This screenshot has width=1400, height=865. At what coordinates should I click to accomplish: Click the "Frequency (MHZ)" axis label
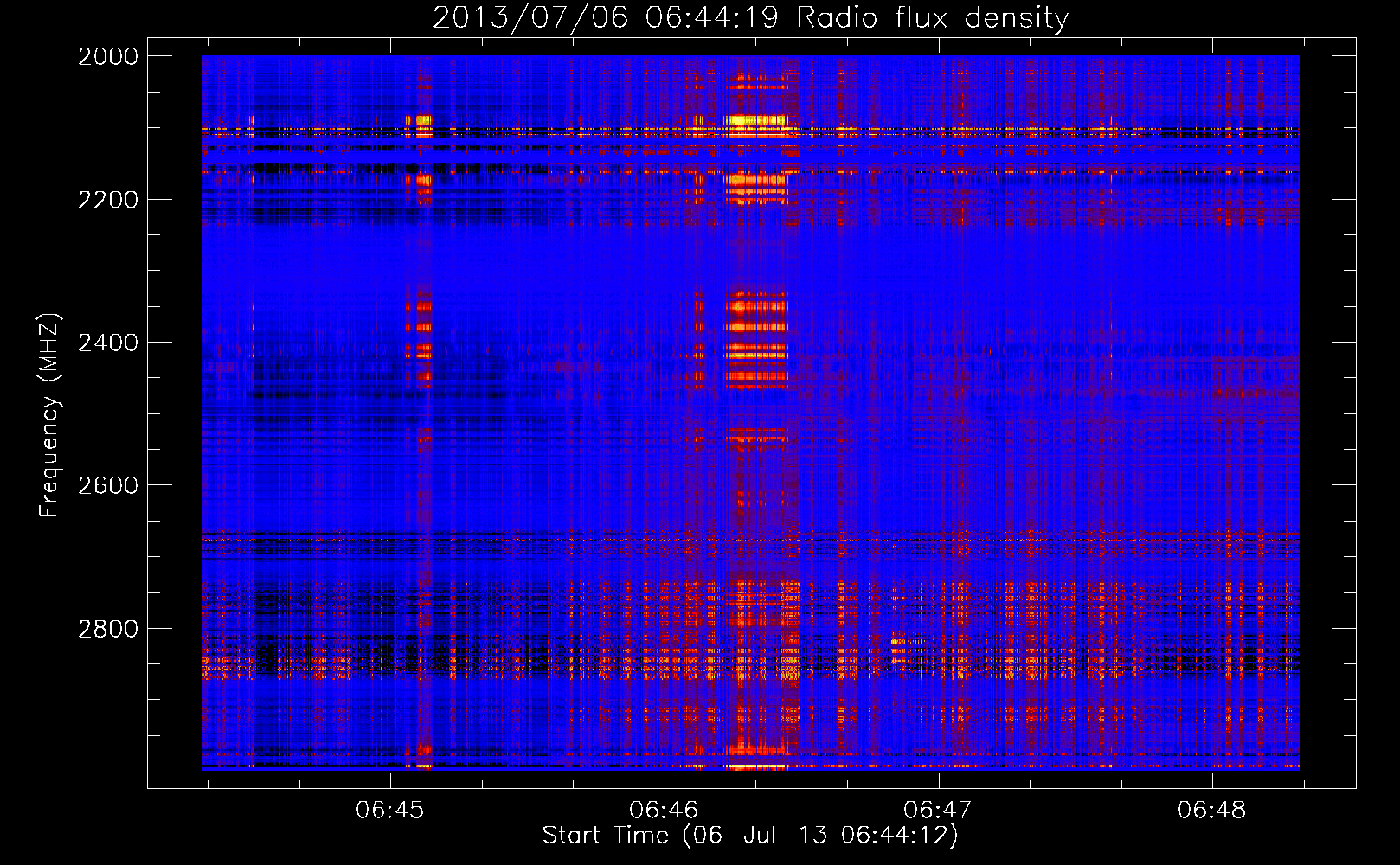[50, 415]
